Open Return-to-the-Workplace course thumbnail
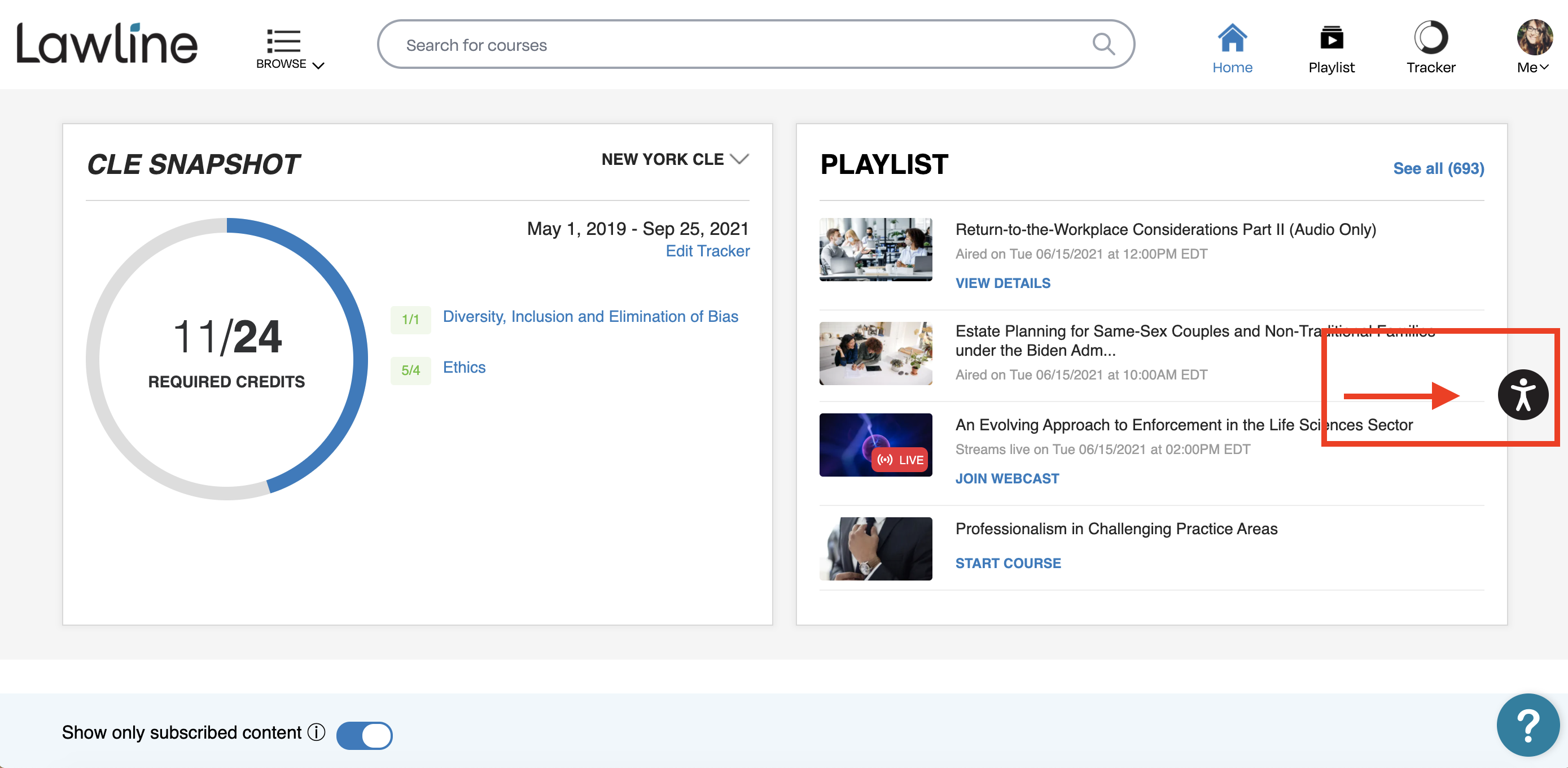Image resolution: width=1568 pixels, height=768 pixels. tap(875, 249)
